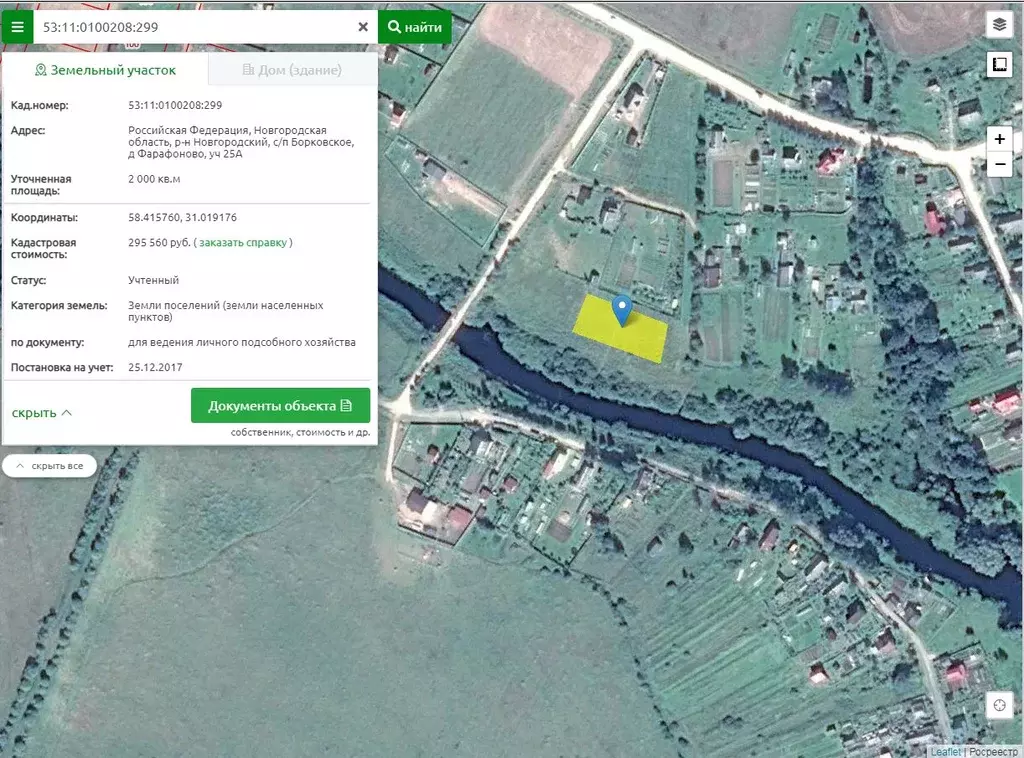Image resolution: width=1024 pixels, height=758 pixels.
Task: Open the hamburger menu beside the search field
Action: point(17,27)
